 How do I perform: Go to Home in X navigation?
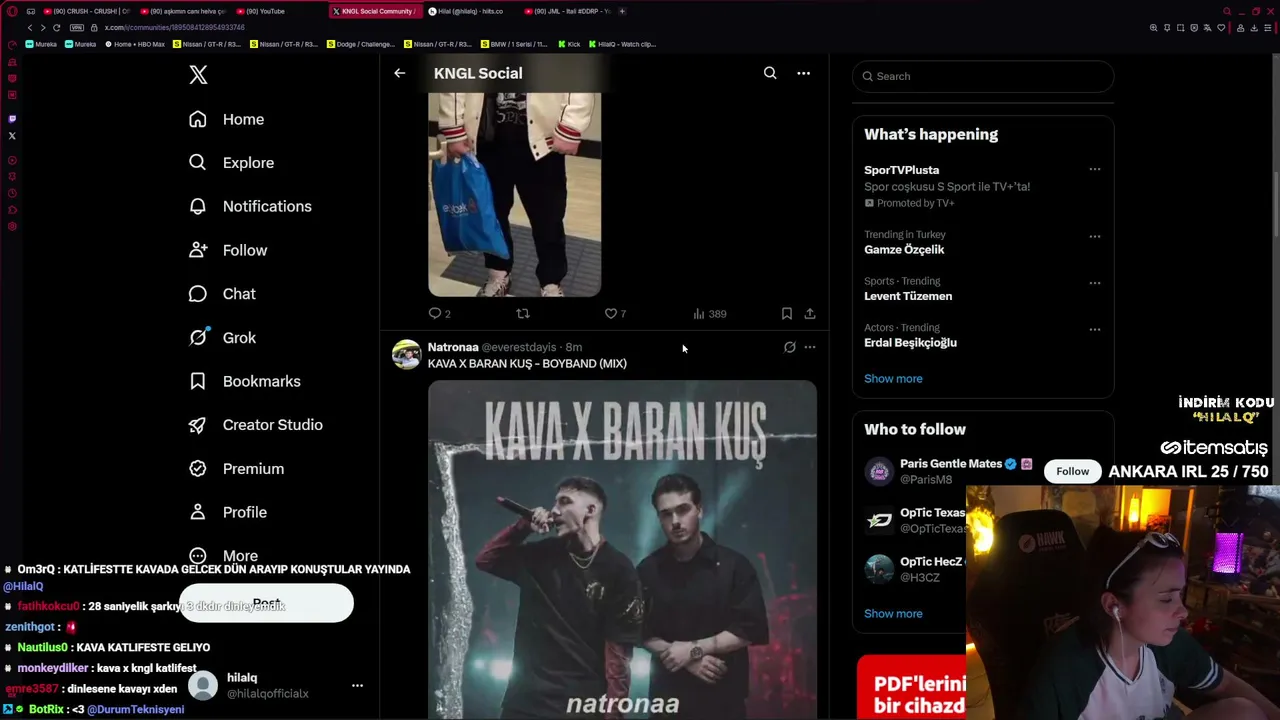click(227, 119)
